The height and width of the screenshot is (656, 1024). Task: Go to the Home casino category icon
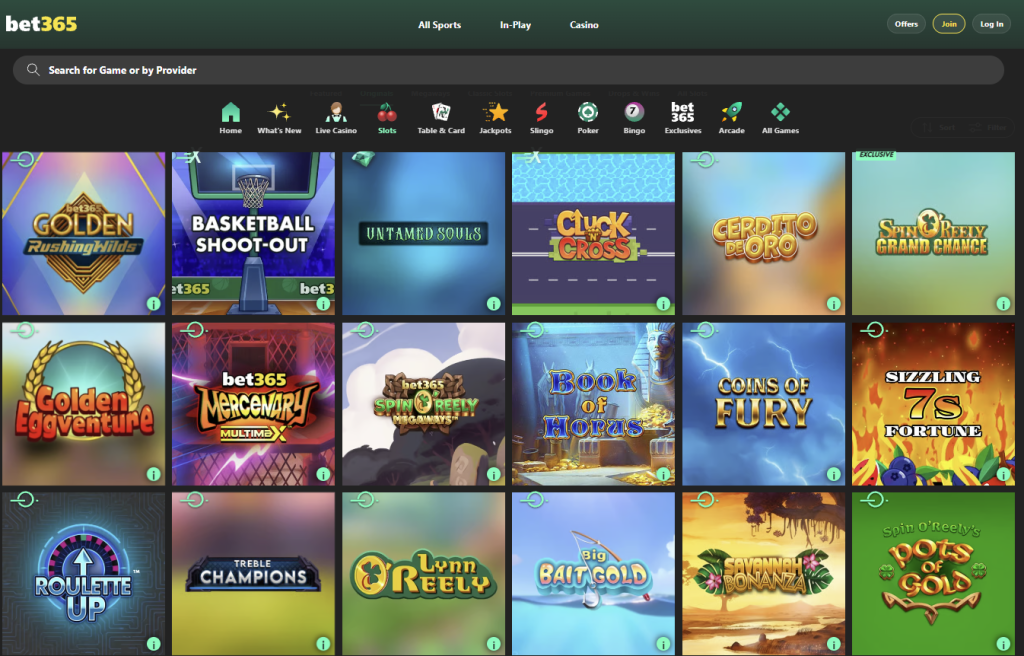click(x=231, y=118)
